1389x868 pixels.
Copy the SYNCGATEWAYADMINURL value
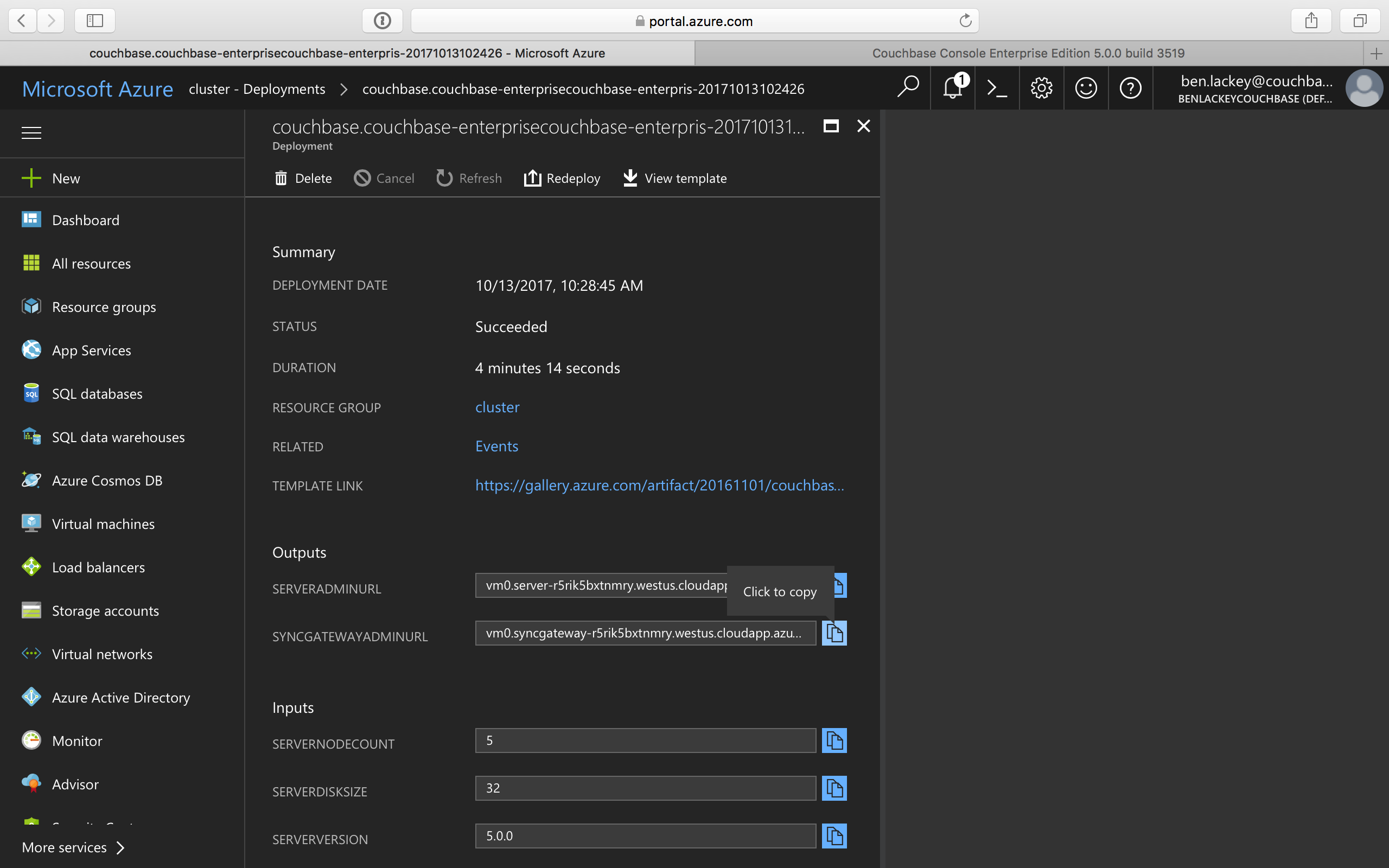pos(834,633)
